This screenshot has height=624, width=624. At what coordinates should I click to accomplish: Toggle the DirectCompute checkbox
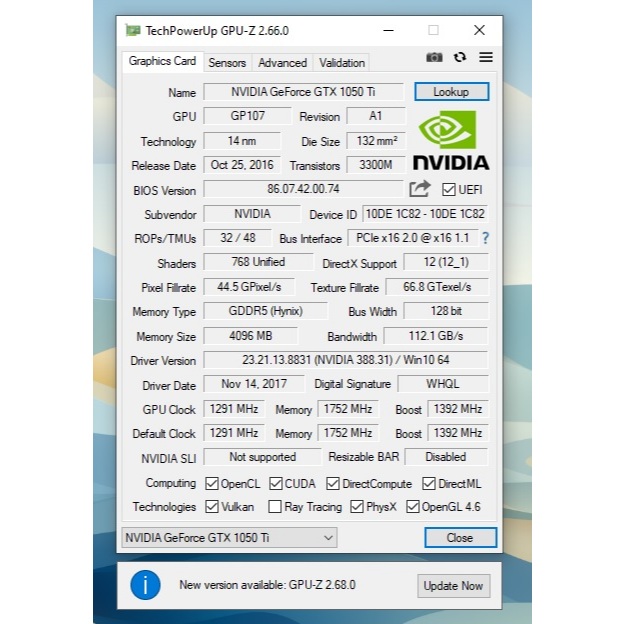(x=333, y=484)
